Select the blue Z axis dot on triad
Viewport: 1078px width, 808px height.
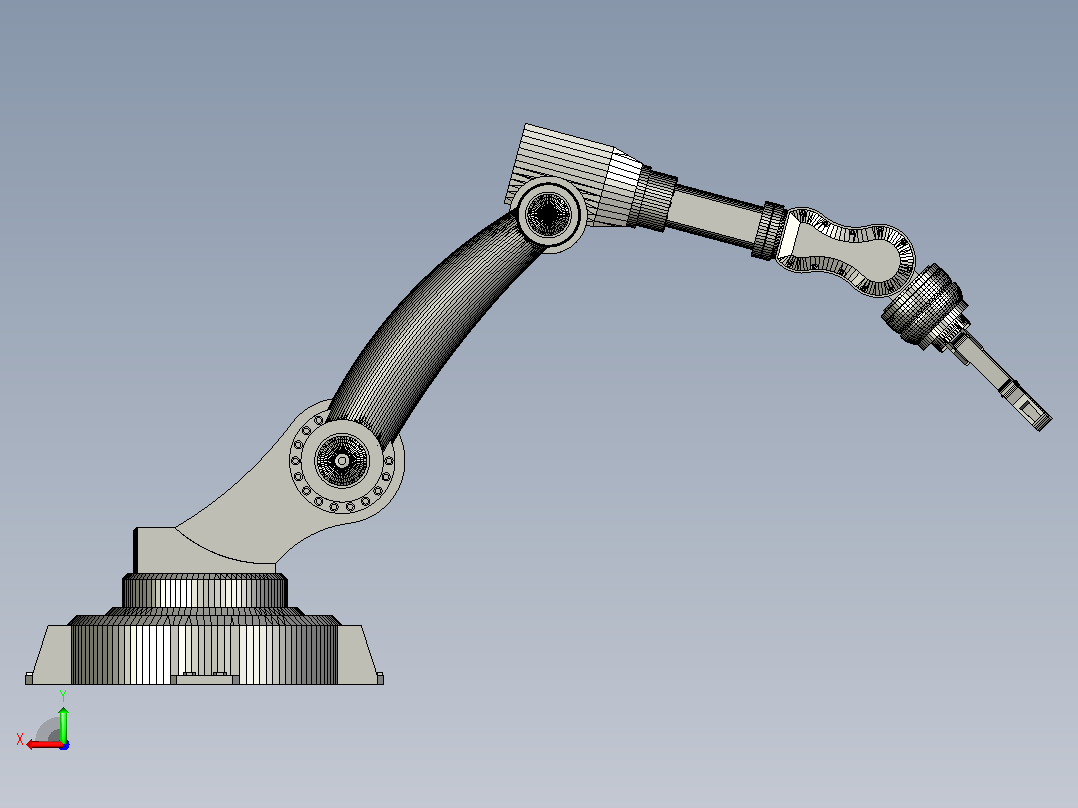(64, 745)
